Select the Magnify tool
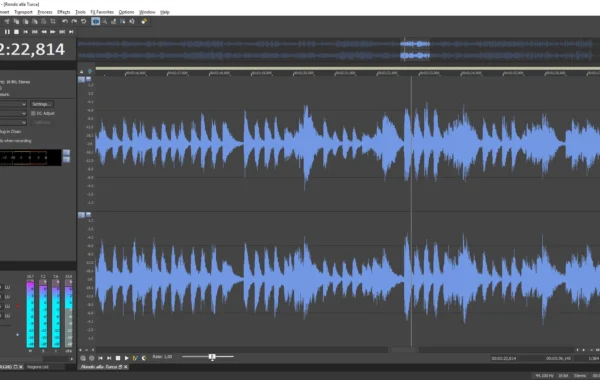600x380 pixels. (x=104, y=21)
